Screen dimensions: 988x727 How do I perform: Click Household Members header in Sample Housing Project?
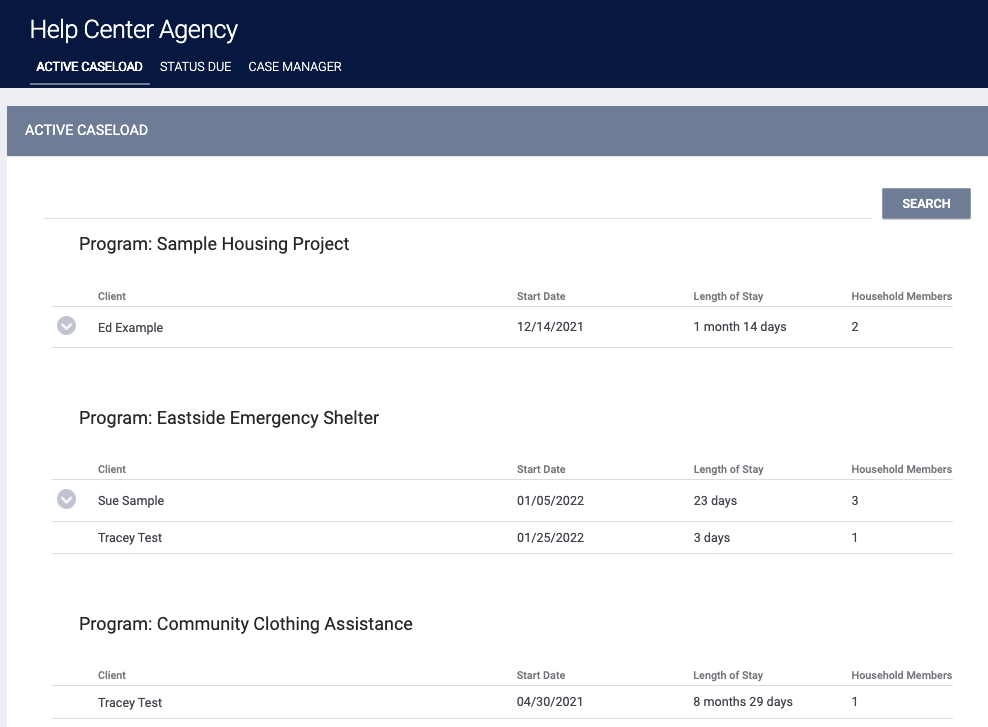click(901, 296)
